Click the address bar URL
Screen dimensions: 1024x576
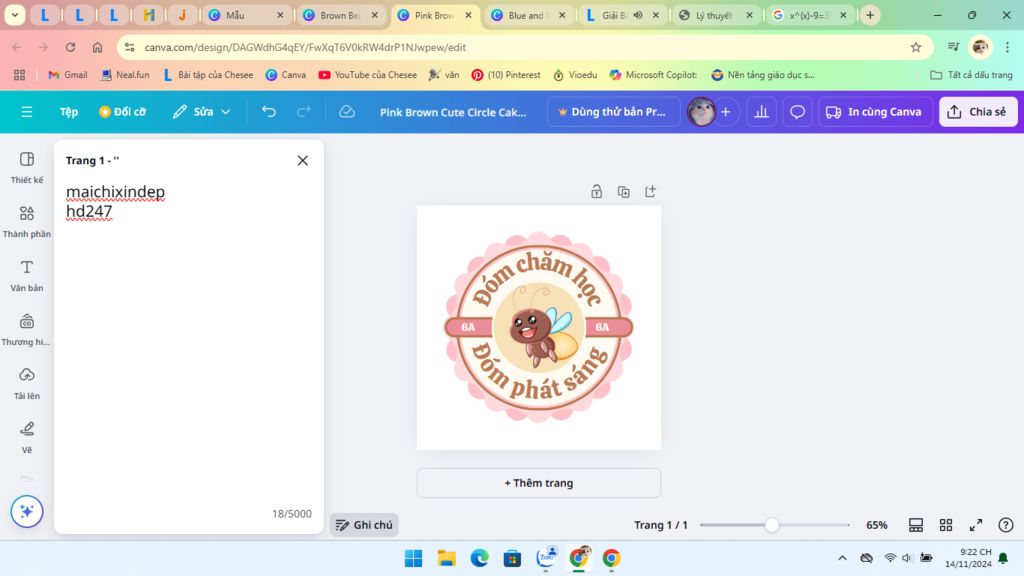pyautogui.click(x=305, y=47)
